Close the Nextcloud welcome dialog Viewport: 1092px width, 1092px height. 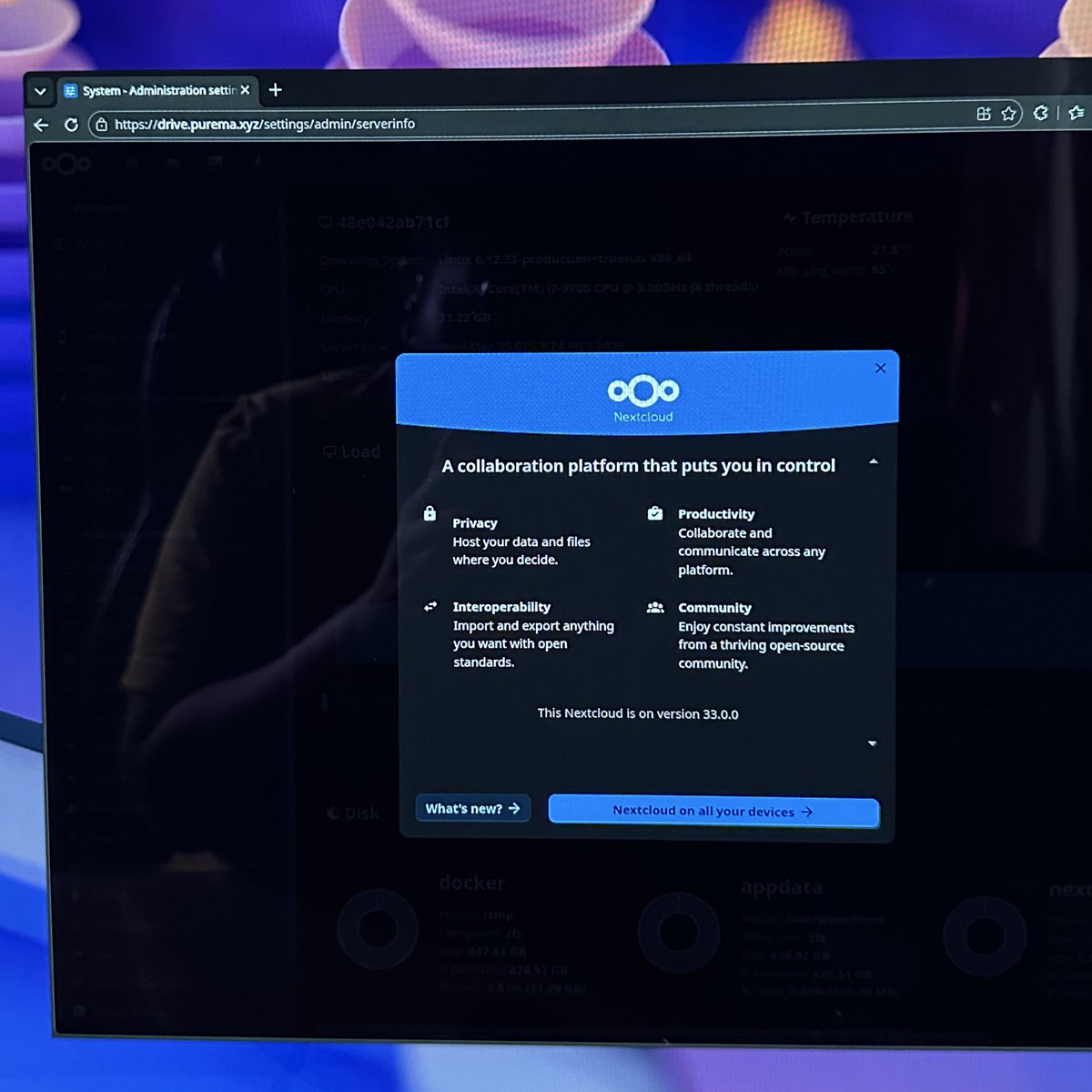pos(880,368)
